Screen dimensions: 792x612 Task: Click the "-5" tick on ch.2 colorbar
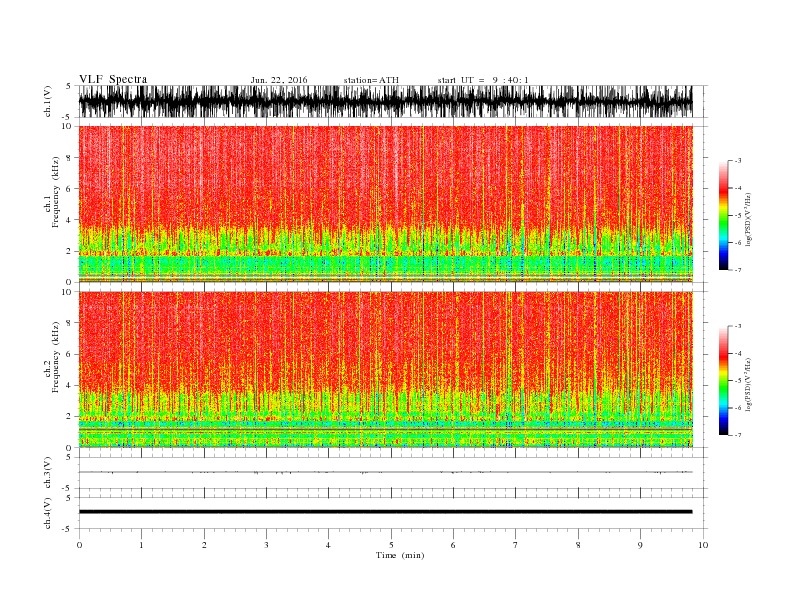[x=738, y=381]
